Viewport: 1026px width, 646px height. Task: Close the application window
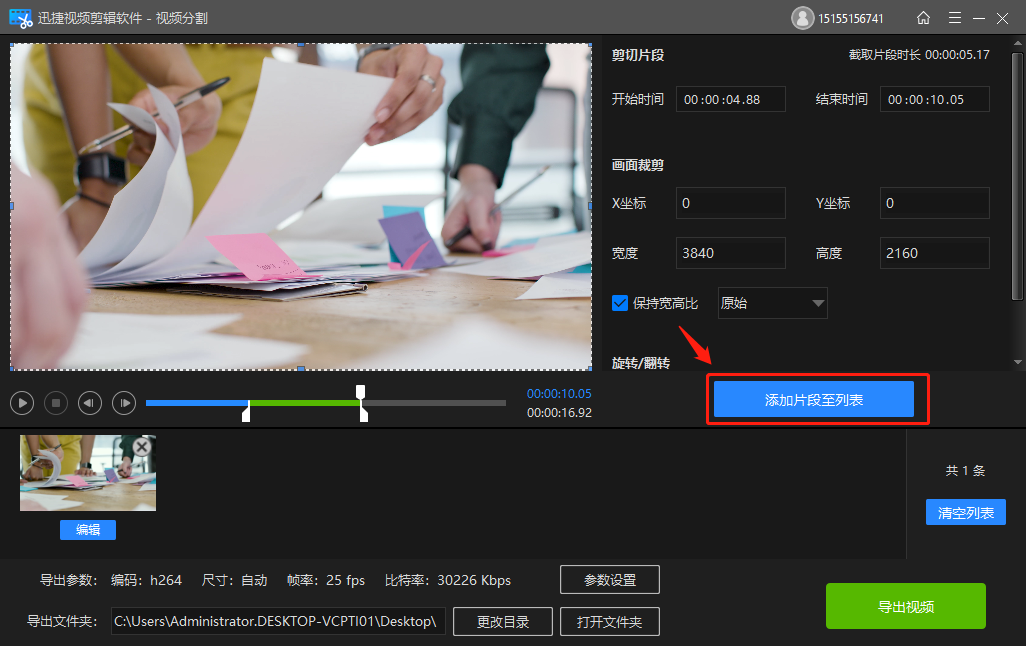pos(1002,18)
